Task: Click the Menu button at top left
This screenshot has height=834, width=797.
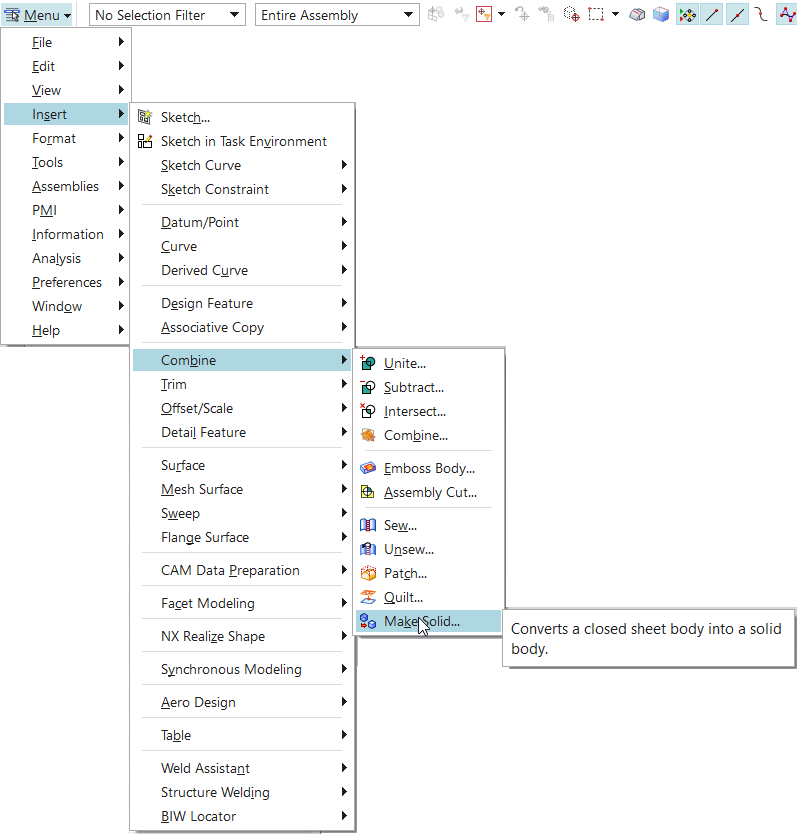Action: pyautogui.click(x=38, y=16)
